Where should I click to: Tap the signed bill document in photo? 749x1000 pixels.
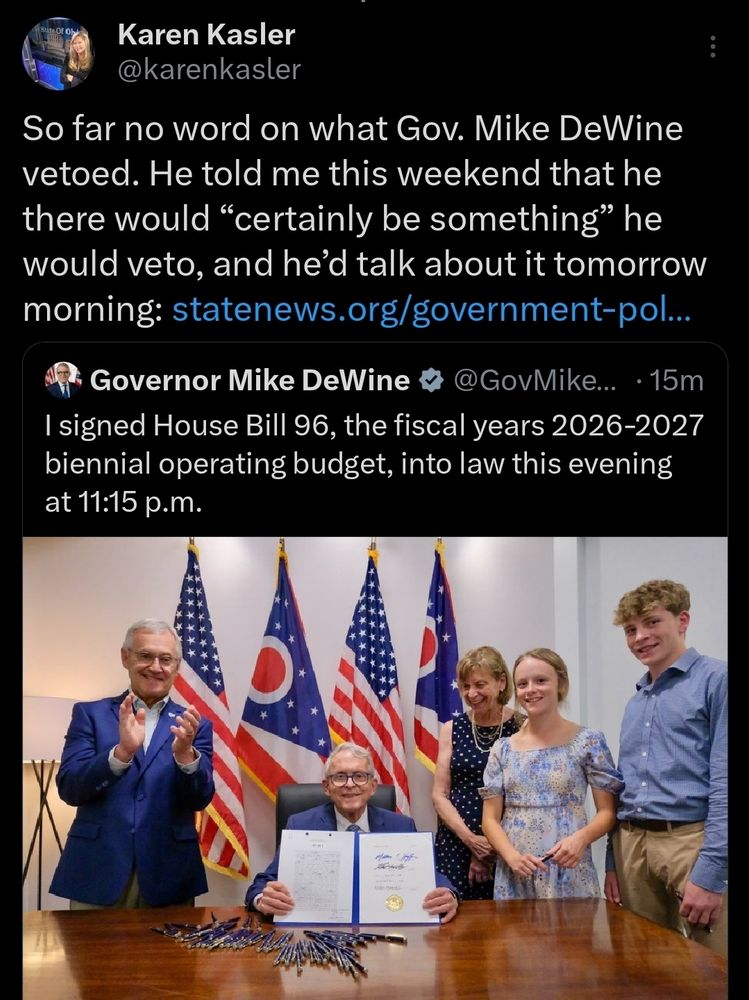pos(356,876)
